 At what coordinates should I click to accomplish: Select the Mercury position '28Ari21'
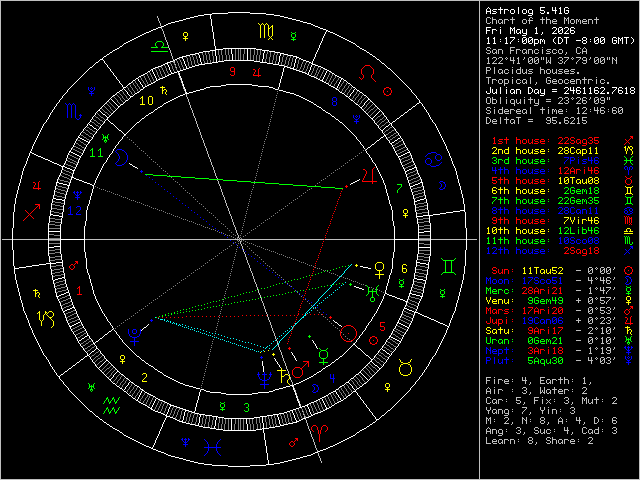pos(542,291)
